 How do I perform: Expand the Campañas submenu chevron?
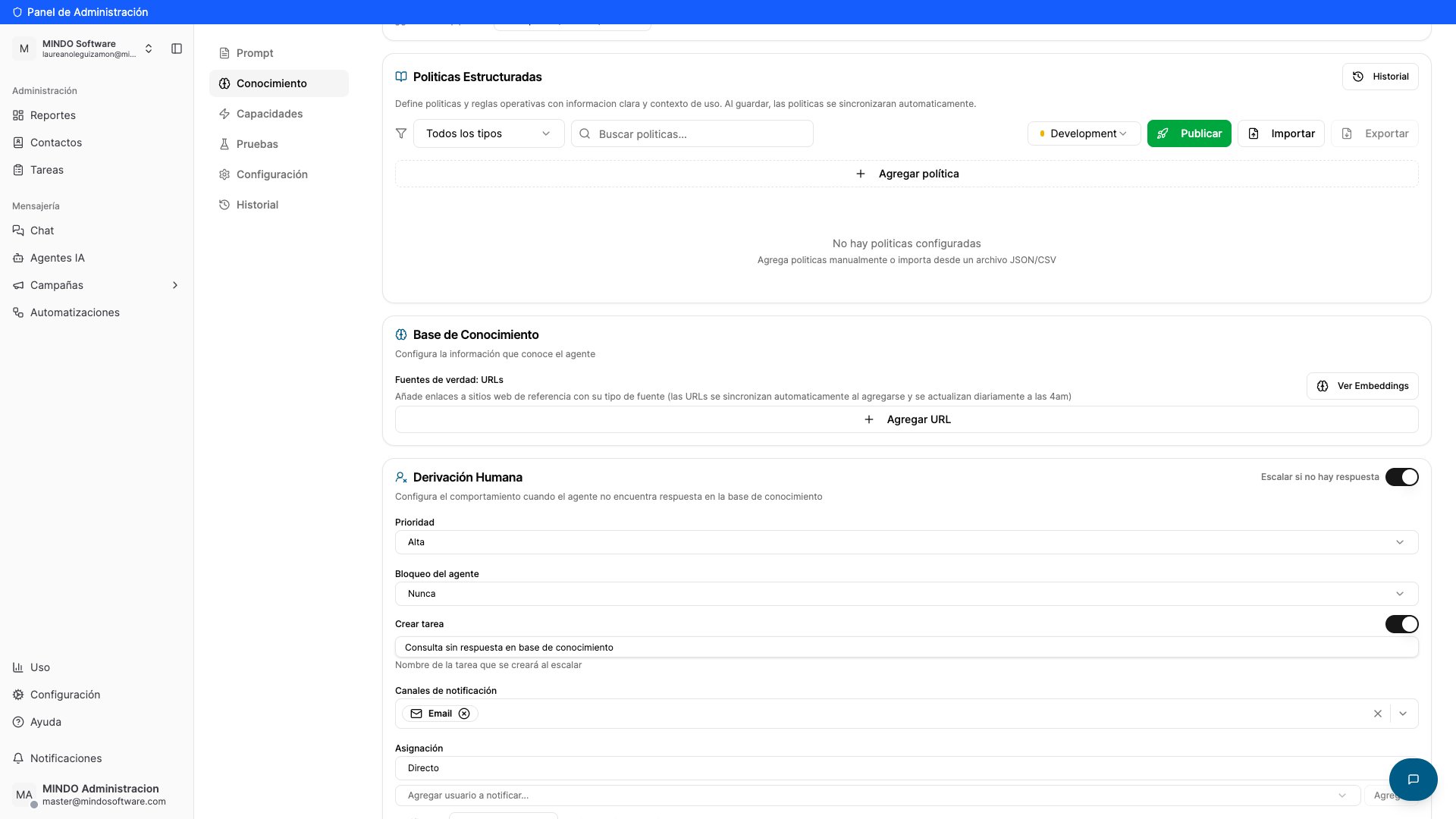(x=175, y=285)
